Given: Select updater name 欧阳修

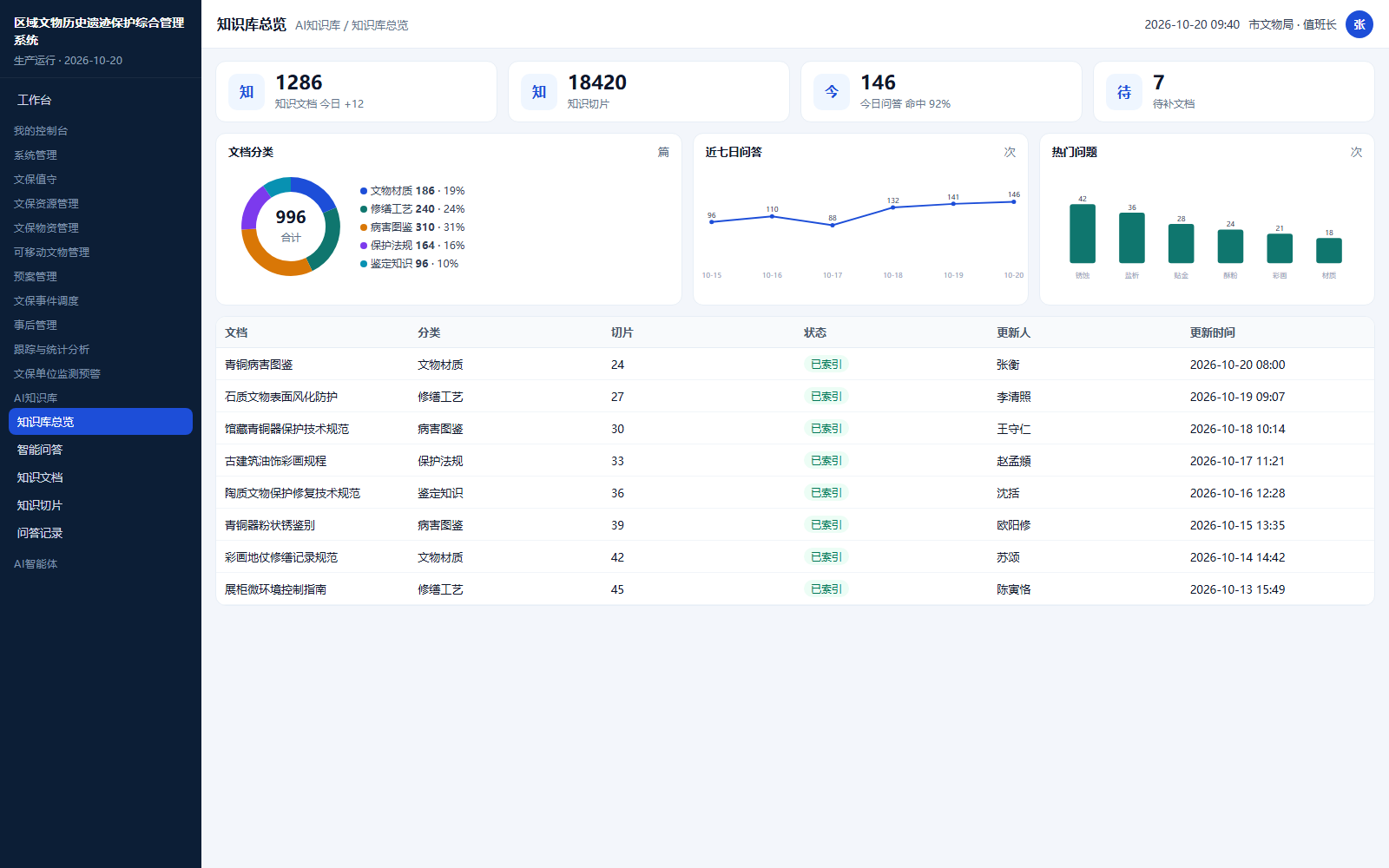Looking at the screenshot, I should coord(1014,525).
